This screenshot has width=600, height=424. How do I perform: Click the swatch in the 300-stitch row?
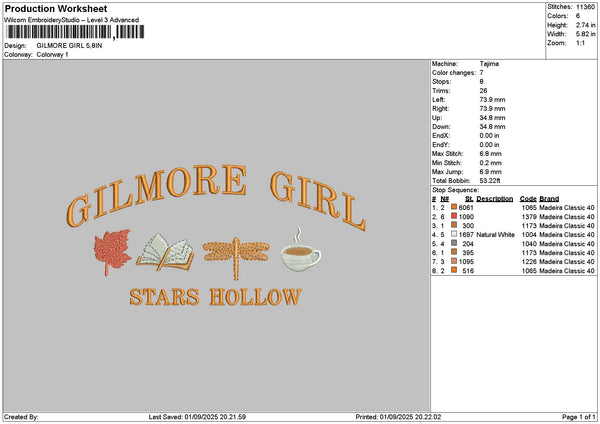coord(454,225)
